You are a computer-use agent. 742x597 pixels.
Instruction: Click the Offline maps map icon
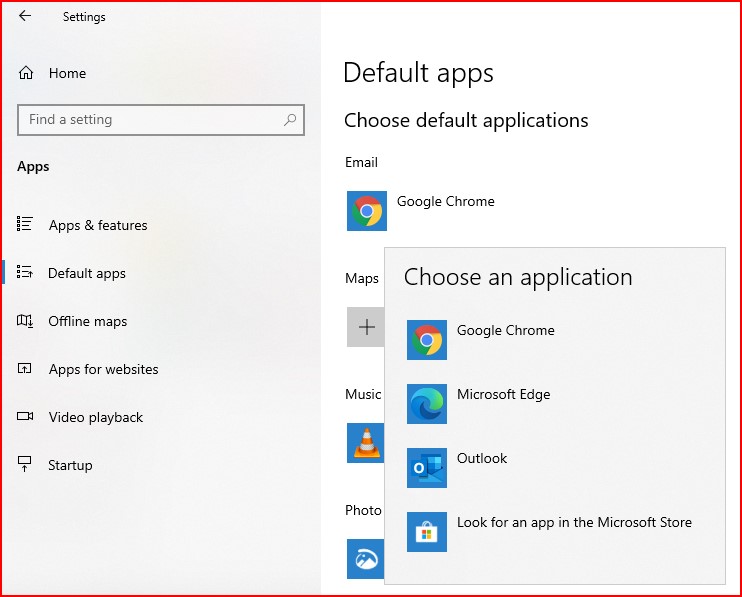click(x=25, y=321)
